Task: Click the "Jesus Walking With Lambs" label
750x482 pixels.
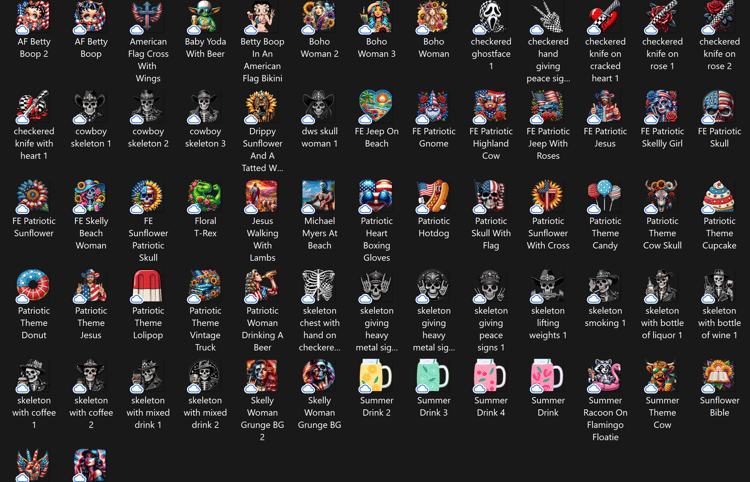Action: click(x=262, y=239)
